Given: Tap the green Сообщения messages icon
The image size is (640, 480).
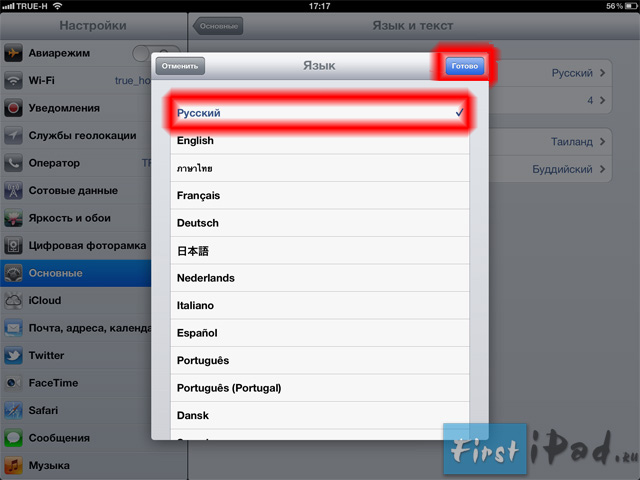Looking at the screenshot, I should click(x=13, y=438).
